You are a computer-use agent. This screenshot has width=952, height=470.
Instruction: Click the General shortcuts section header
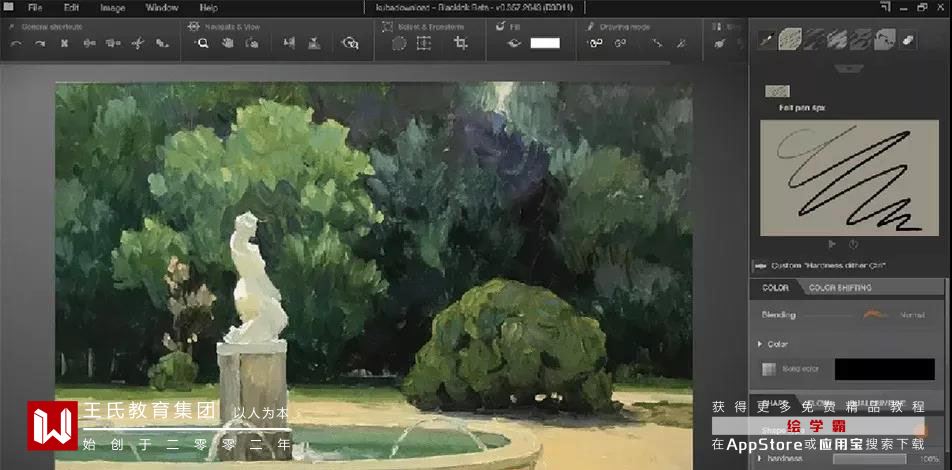click(52, 27)
